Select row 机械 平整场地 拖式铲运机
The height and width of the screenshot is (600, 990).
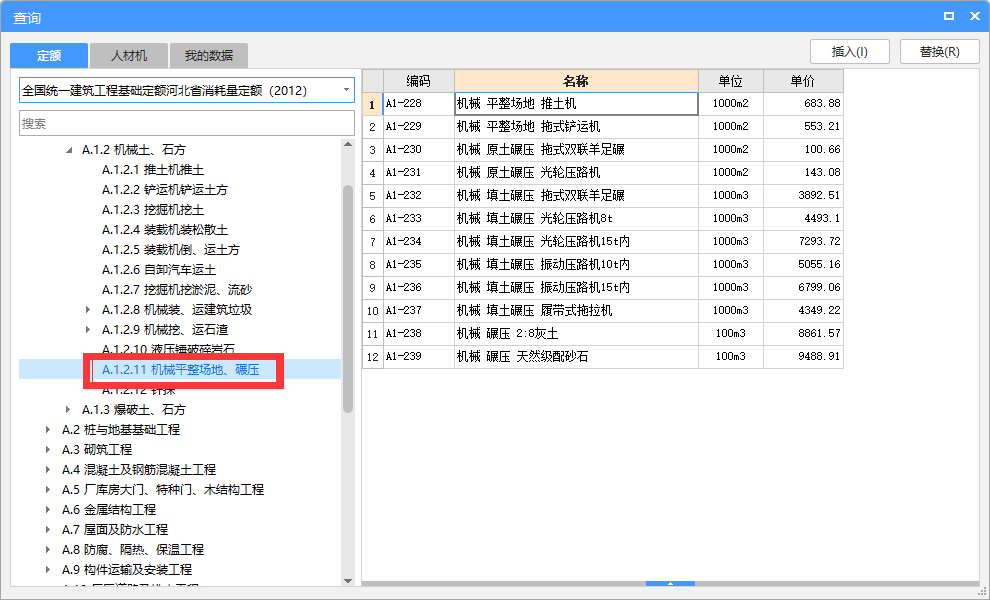(576, 126)
